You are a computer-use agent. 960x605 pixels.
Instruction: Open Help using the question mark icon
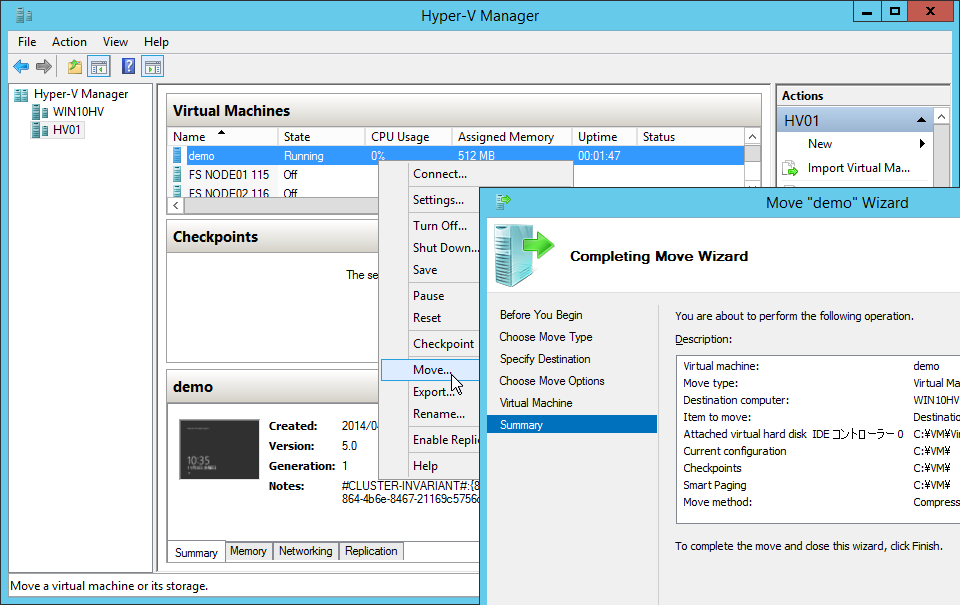[128, 67]
